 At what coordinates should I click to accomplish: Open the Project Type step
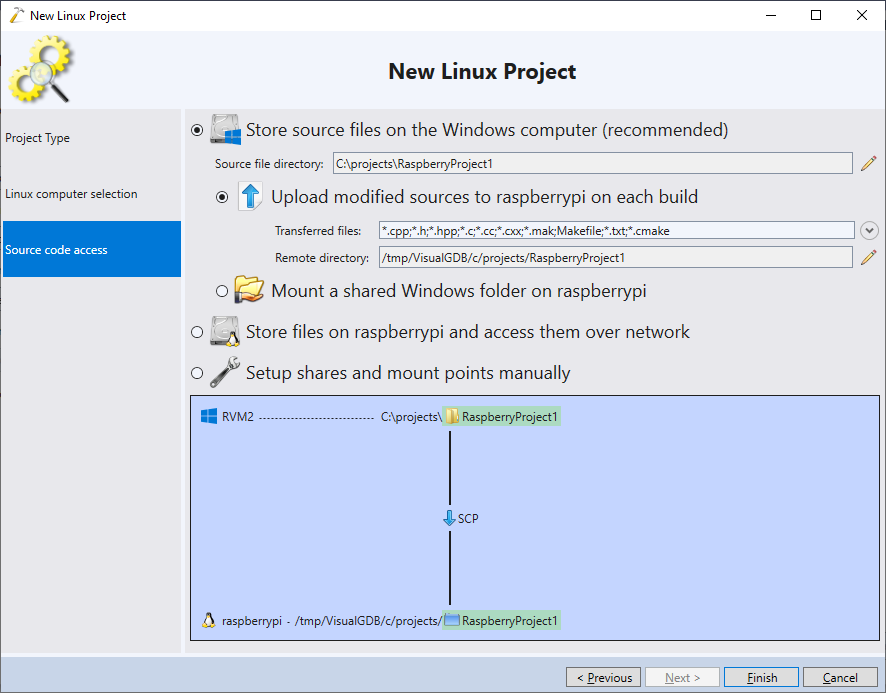point(92,137)
